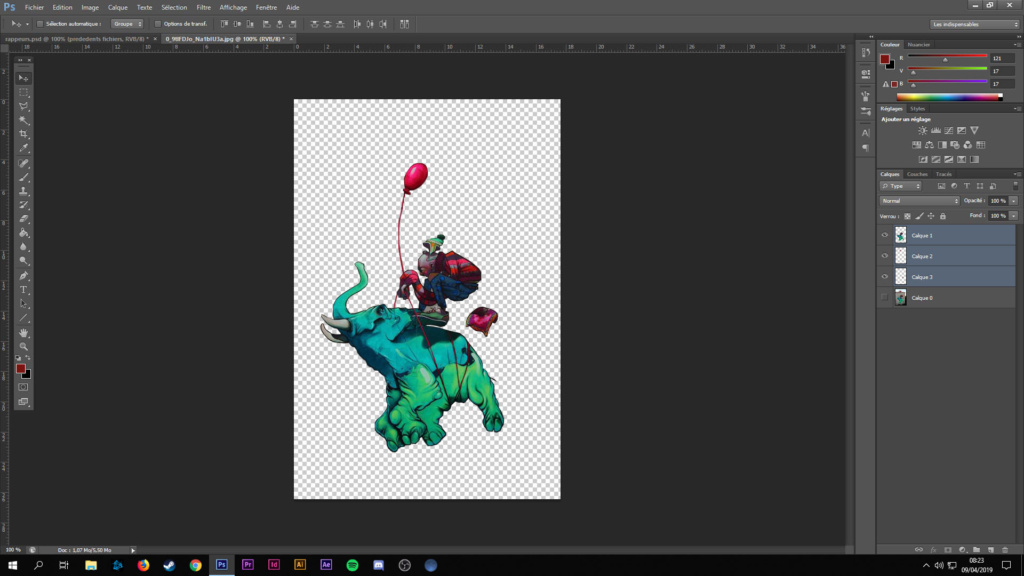Switch to the Nuancier tab
This screenshot has width=1024, height=576.
pos(919,45)
